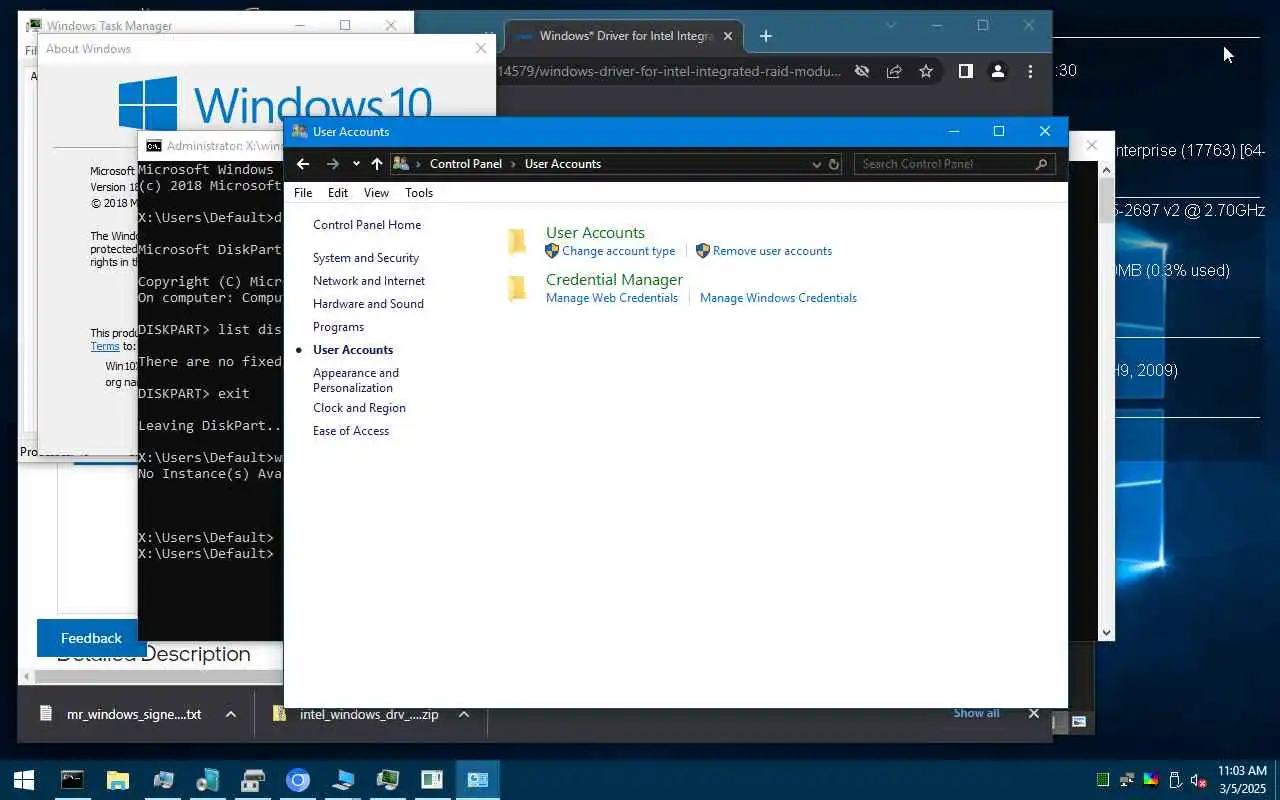Go to System and Security category
This screenshot has width=1280, height=800.
(x=366, y=258)
